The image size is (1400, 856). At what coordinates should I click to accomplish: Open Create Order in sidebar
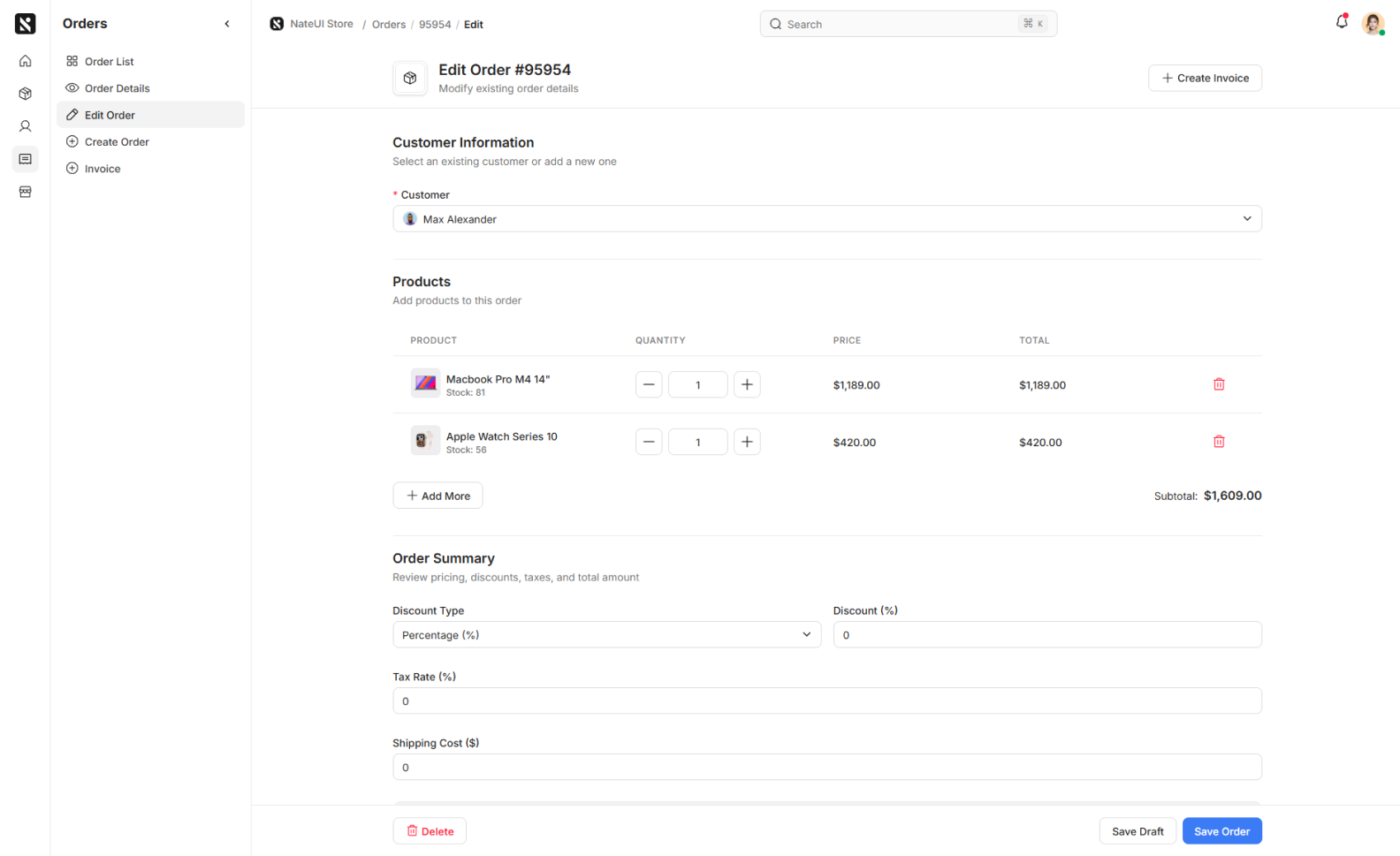(150, 141)
